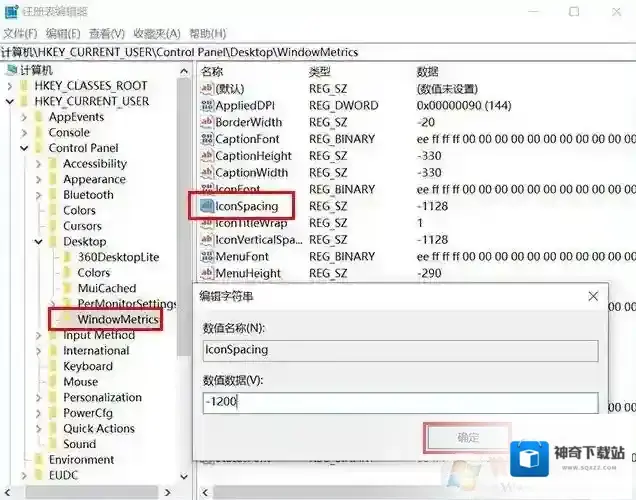Confirm the edit with 确定 button
636x500 pixels.
467,438
